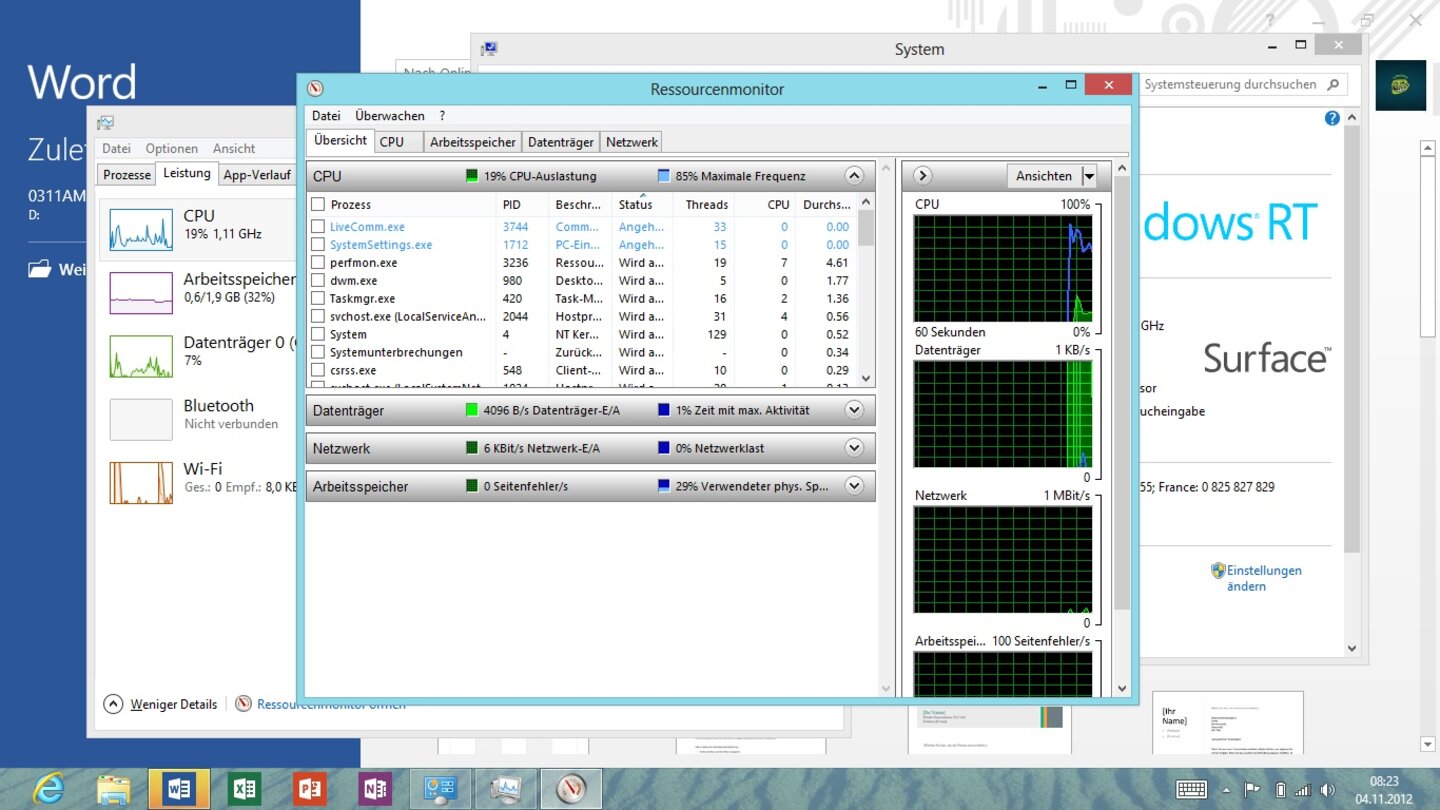Viewport: 1440px width, 810px height.
Task: Click the process list vertical scrollbar
Action: pos(866,290)
